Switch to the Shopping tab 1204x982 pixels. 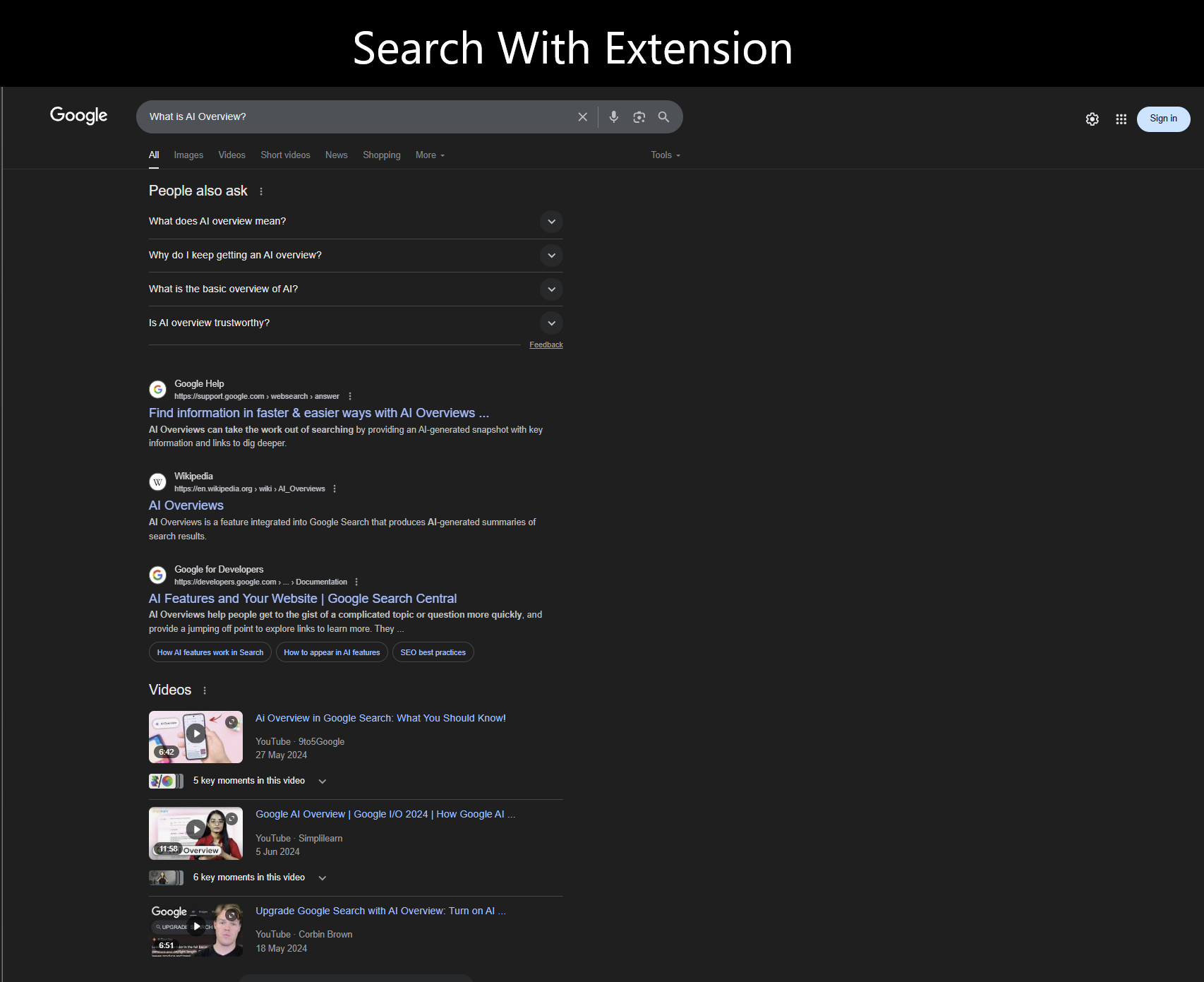pos(382,155)
